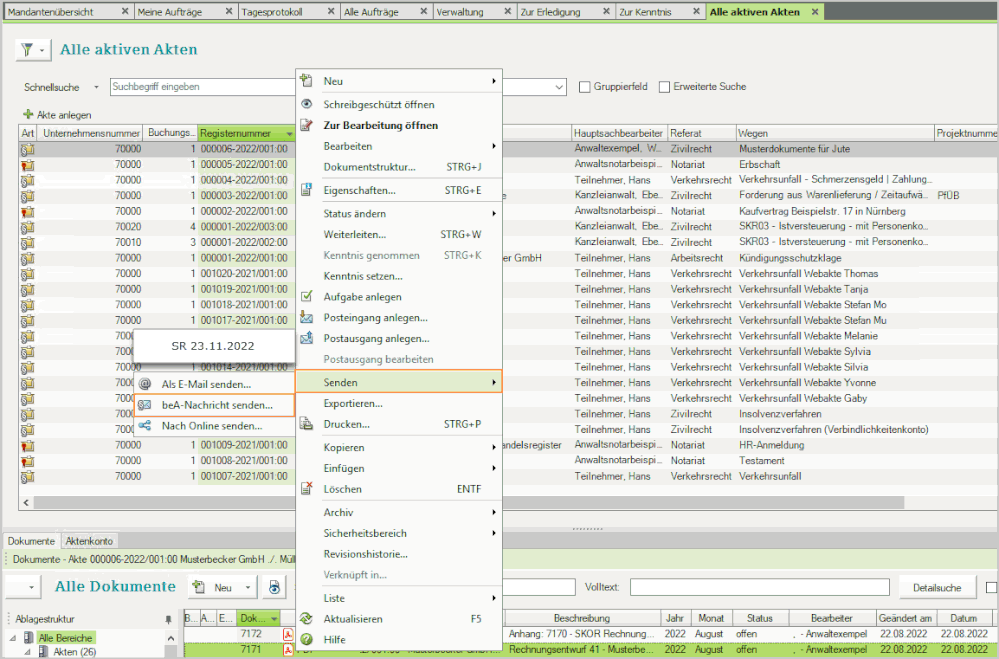Open the Aktenkonto tab
999x659 pixels.
pos(88,540)
